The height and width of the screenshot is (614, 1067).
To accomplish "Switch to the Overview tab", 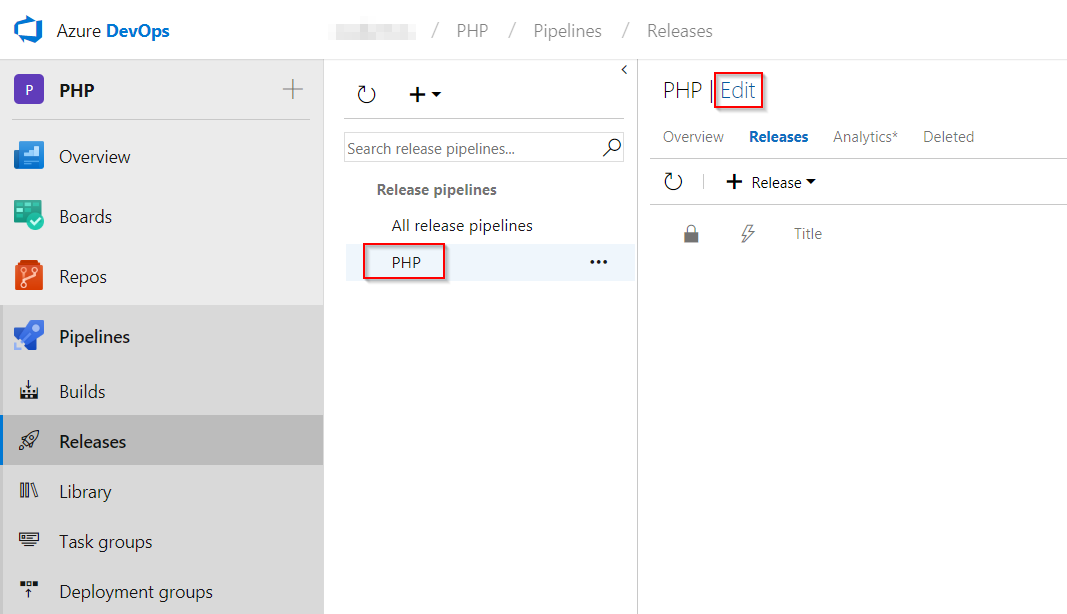I will click(693, 137).
